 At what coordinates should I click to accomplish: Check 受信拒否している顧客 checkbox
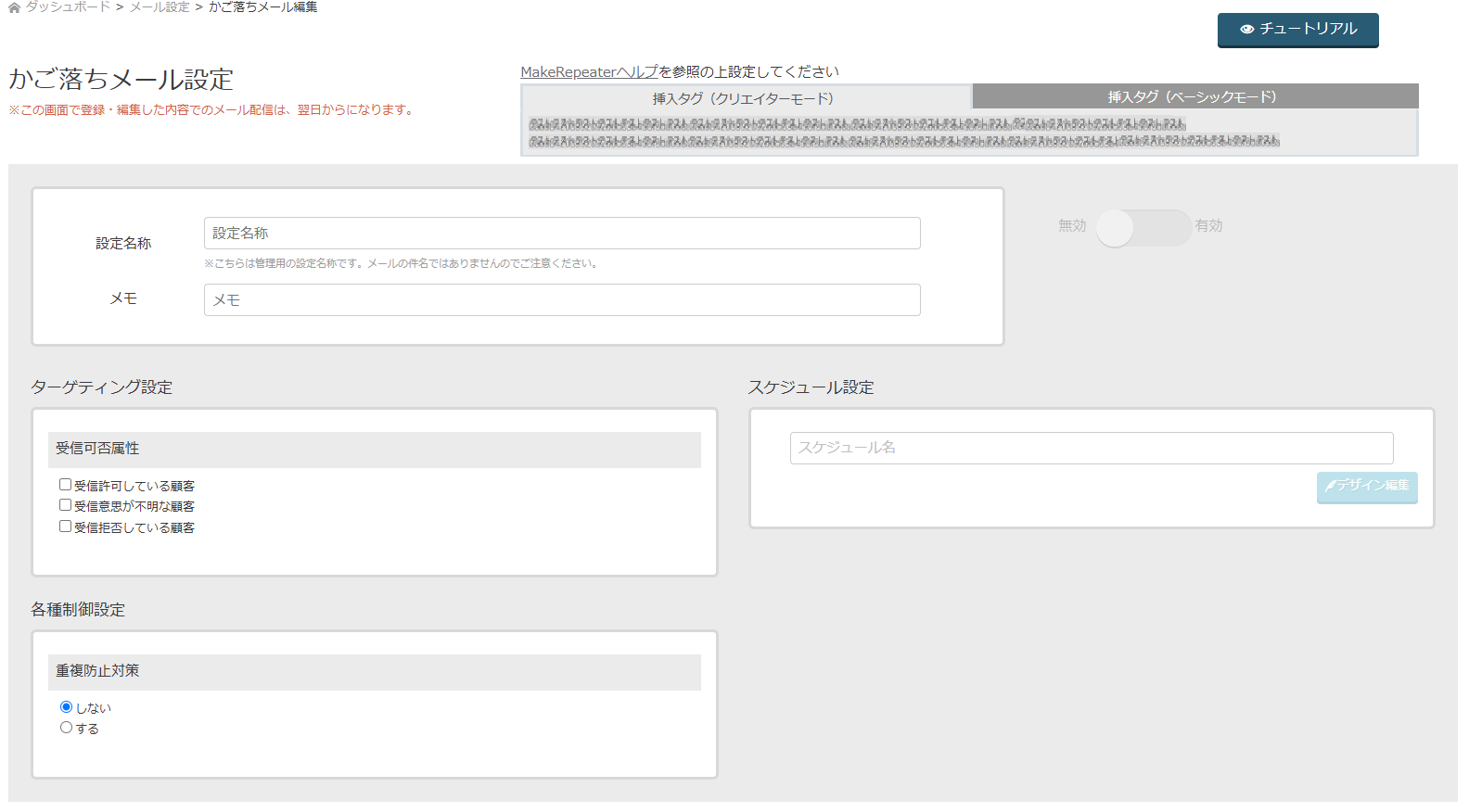pyautogui.click(x=66, y=527)
